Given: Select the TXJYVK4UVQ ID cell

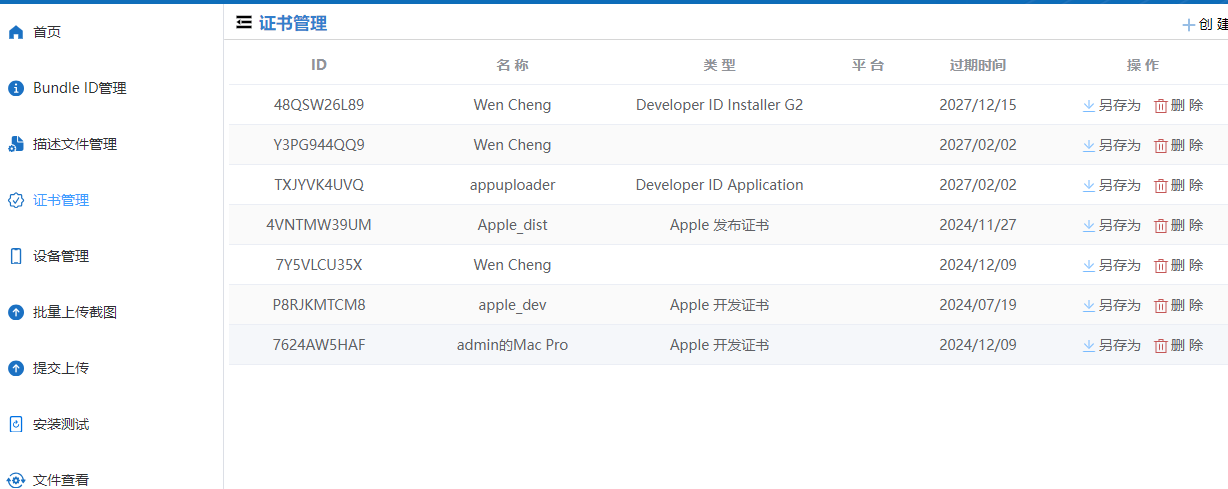Looking at the screenshot, I should tap(319, 185).
